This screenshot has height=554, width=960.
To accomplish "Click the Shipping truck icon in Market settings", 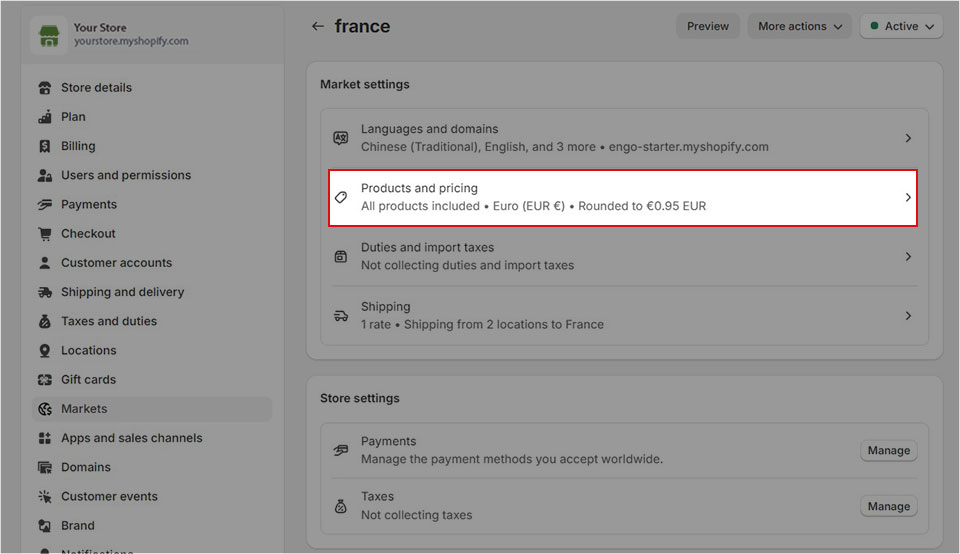I will (341, 316).
